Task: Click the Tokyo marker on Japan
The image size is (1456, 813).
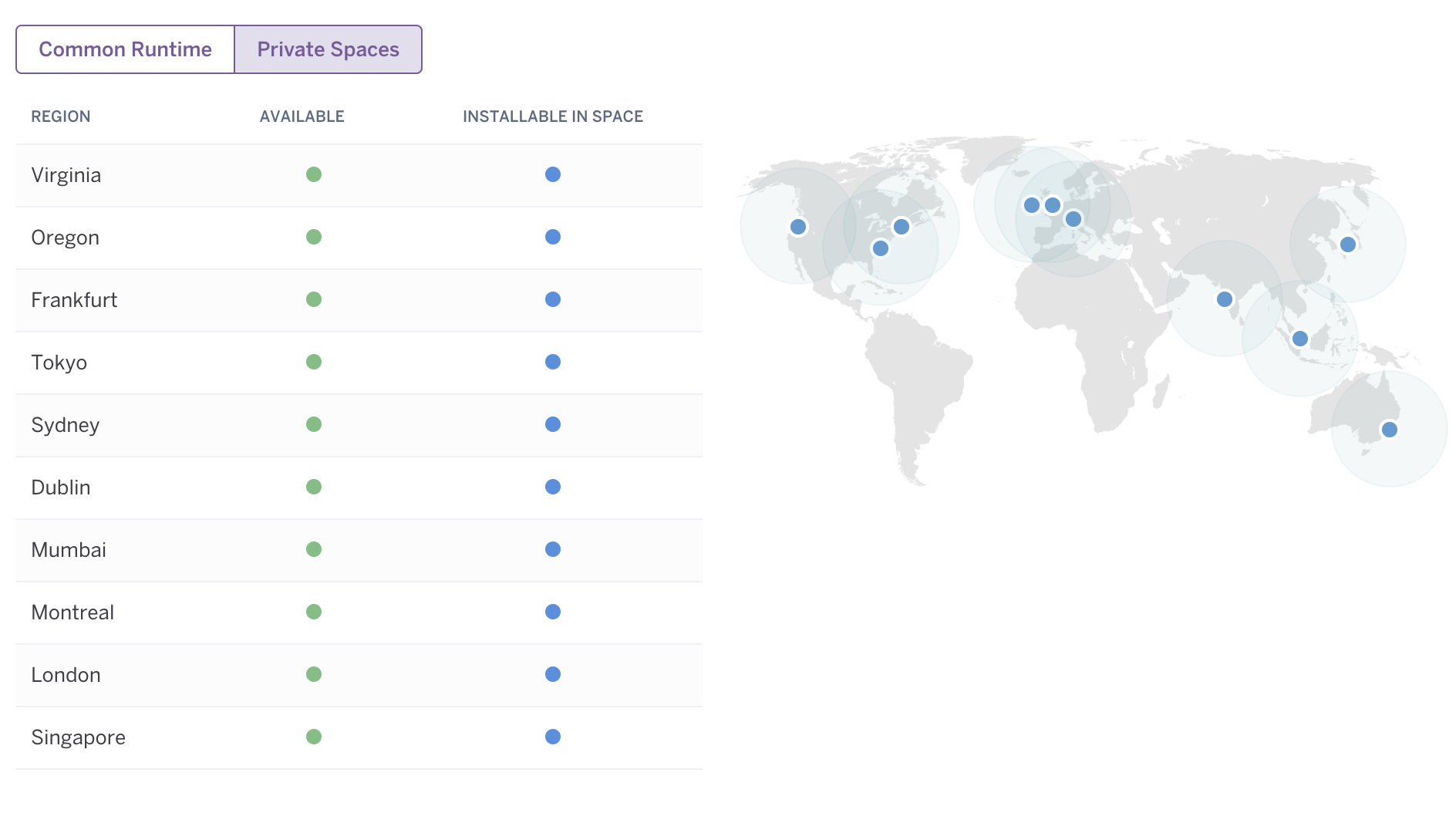Action: point(1348,245)
